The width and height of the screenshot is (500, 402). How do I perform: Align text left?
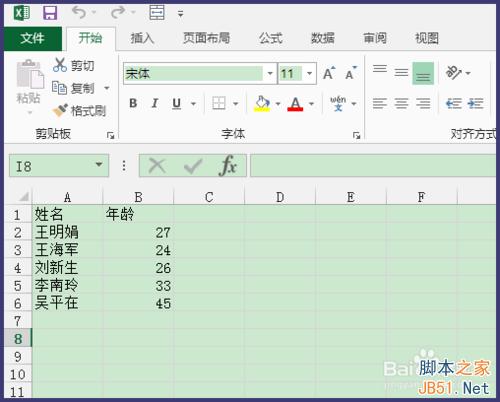pos(380,104)
